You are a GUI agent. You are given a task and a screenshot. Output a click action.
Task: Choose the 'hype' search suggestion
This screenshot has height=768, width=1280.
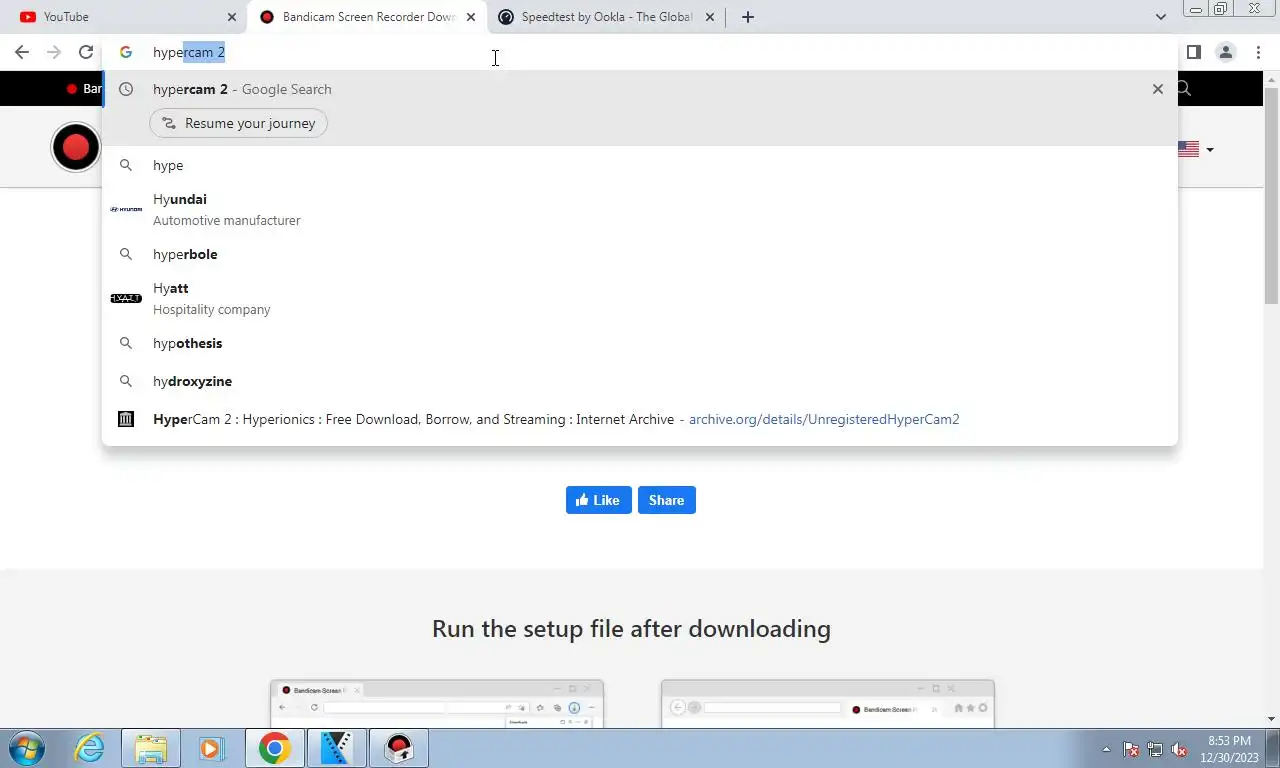point(640,165)
